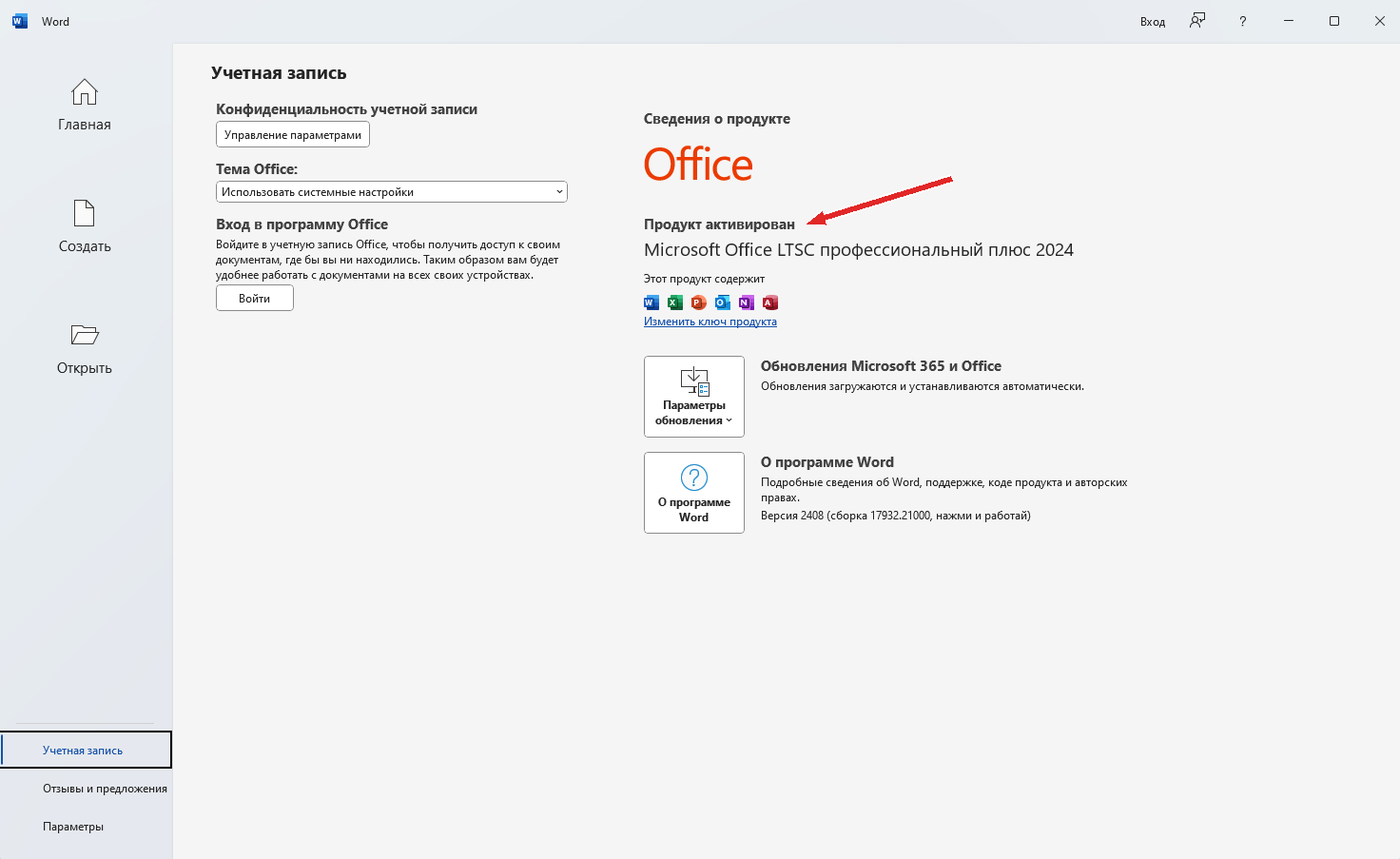The image size is (1400, 859).
Task: Open Параметры in the sidebar
Action: point(73,827)
